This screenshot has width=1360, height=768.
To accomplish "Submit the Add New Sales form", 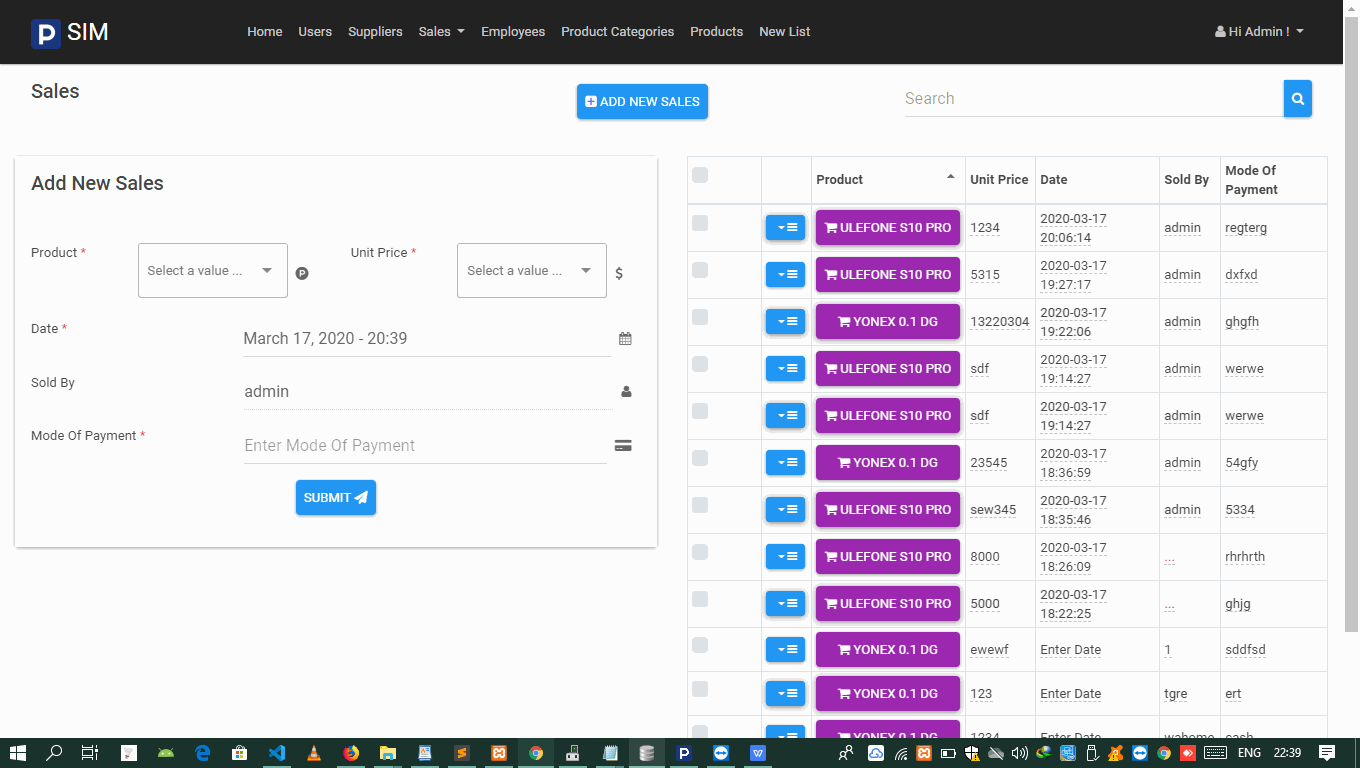I will (x=336, y=498).
